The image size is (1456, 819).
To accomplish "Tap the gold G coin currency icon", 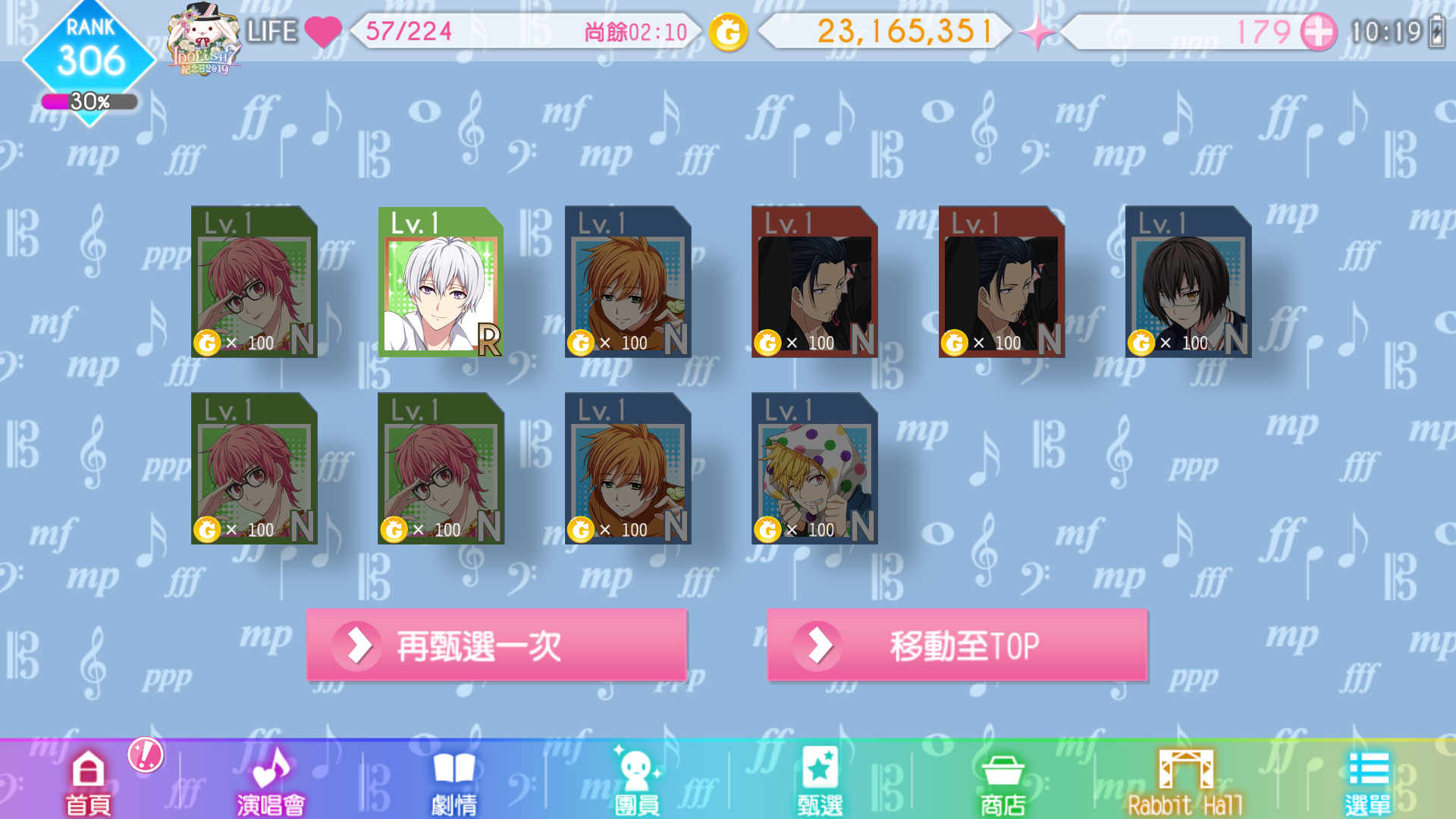I will pyautogui.click(x=729, y=33).
